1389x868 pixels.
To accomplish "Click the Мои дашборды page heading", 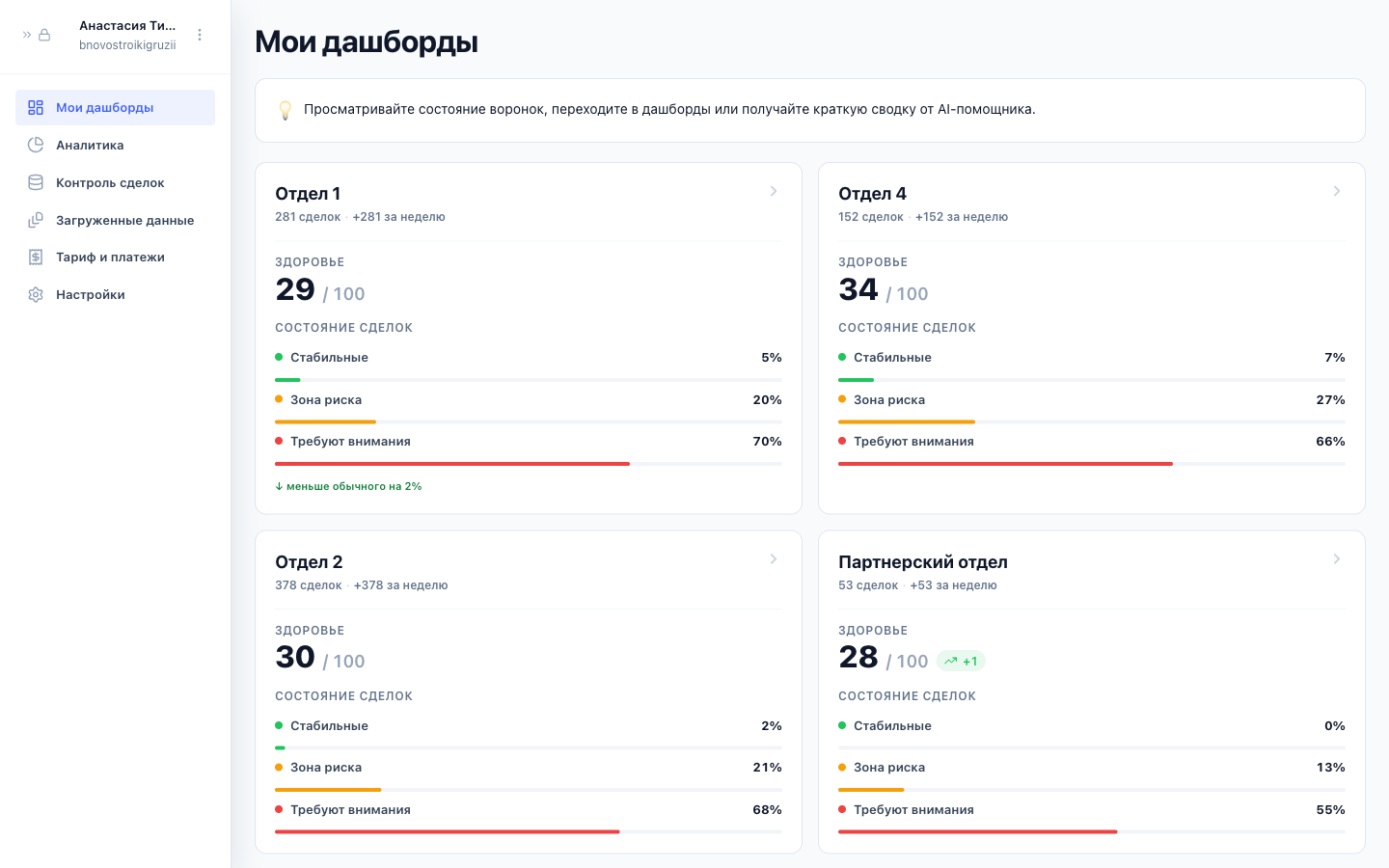I will pyautogui.click(x=367, y=42).
